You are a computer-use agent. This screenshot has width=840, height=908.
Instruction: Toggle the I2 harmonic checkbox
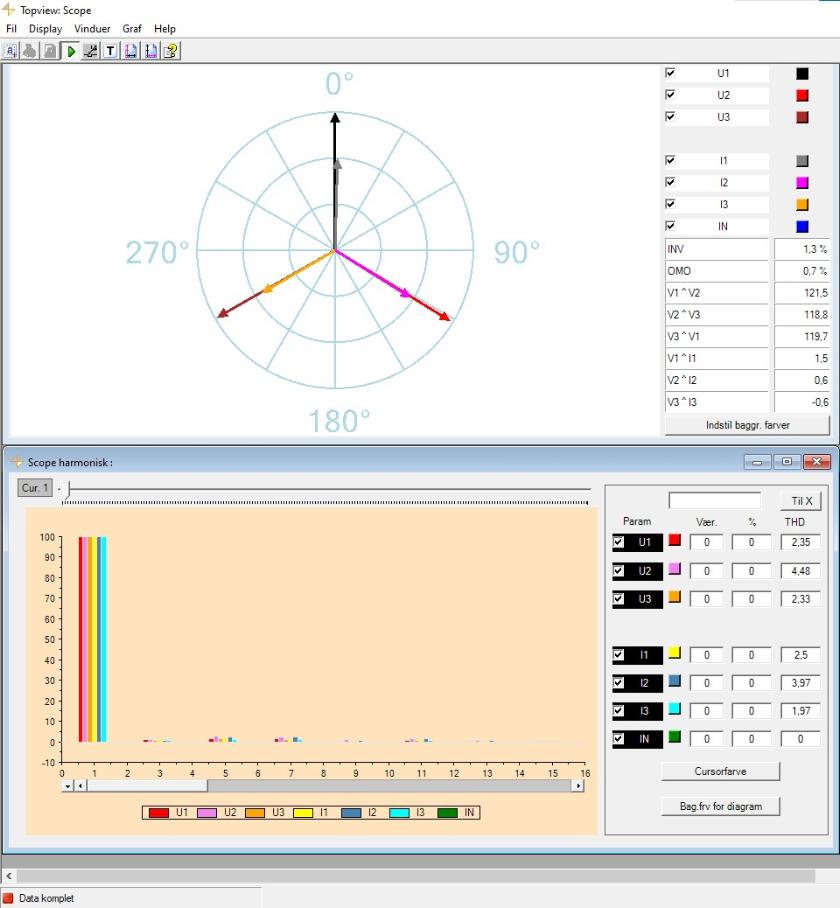[619, 683]
